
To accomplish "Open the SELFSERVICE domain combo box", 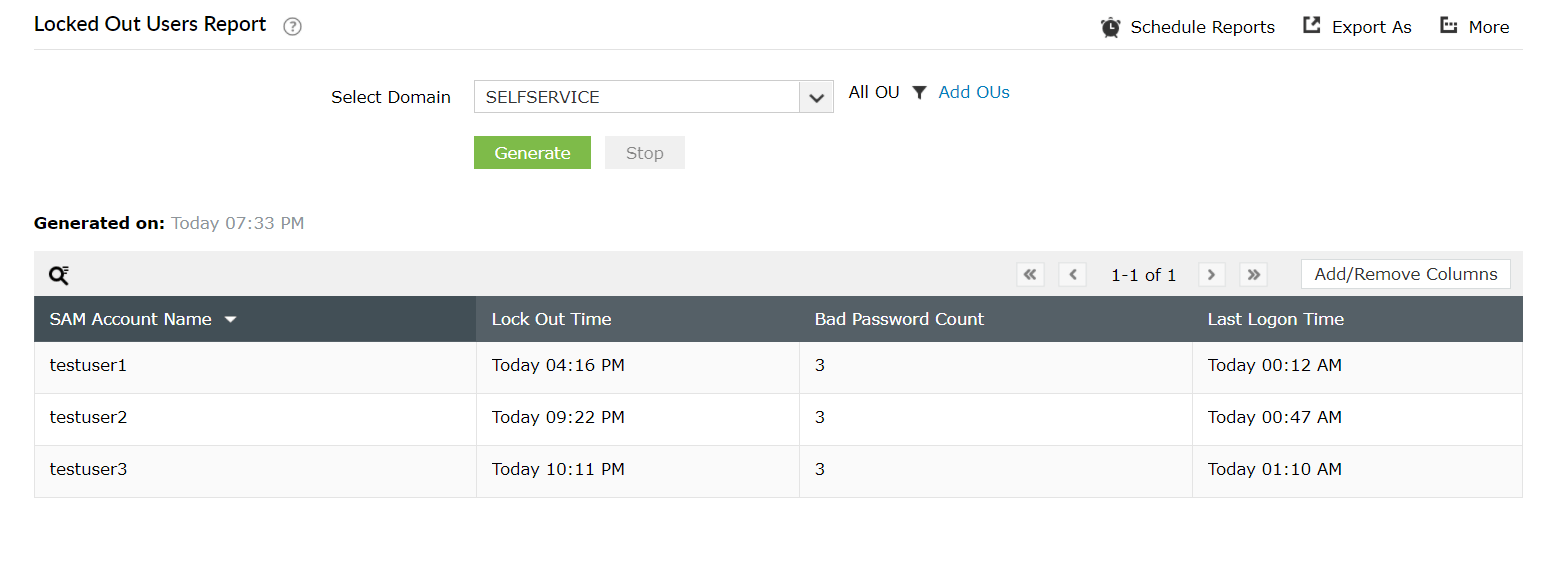I will pos(637,97).
